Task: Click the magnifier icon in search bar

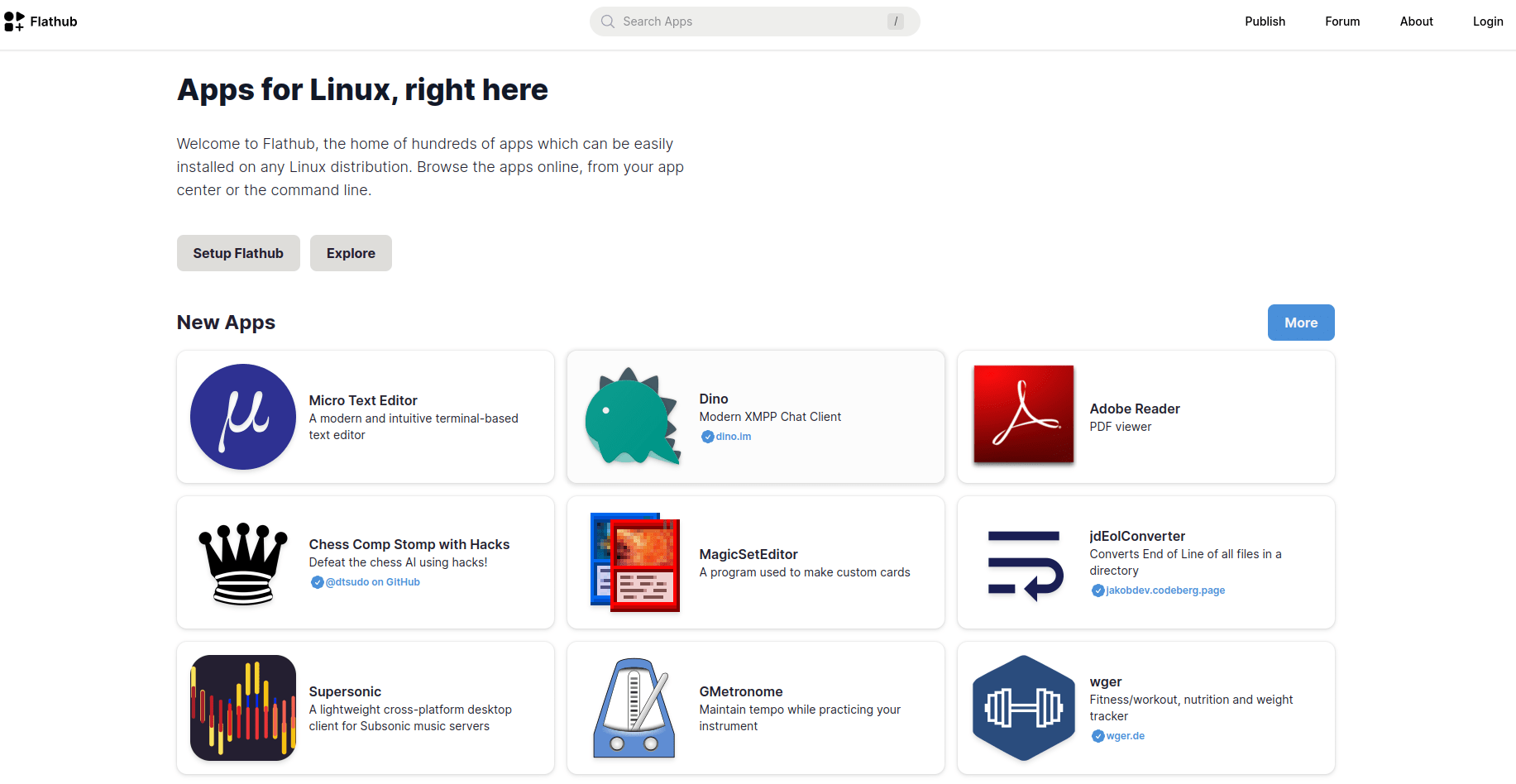Action: click(608, 22)
